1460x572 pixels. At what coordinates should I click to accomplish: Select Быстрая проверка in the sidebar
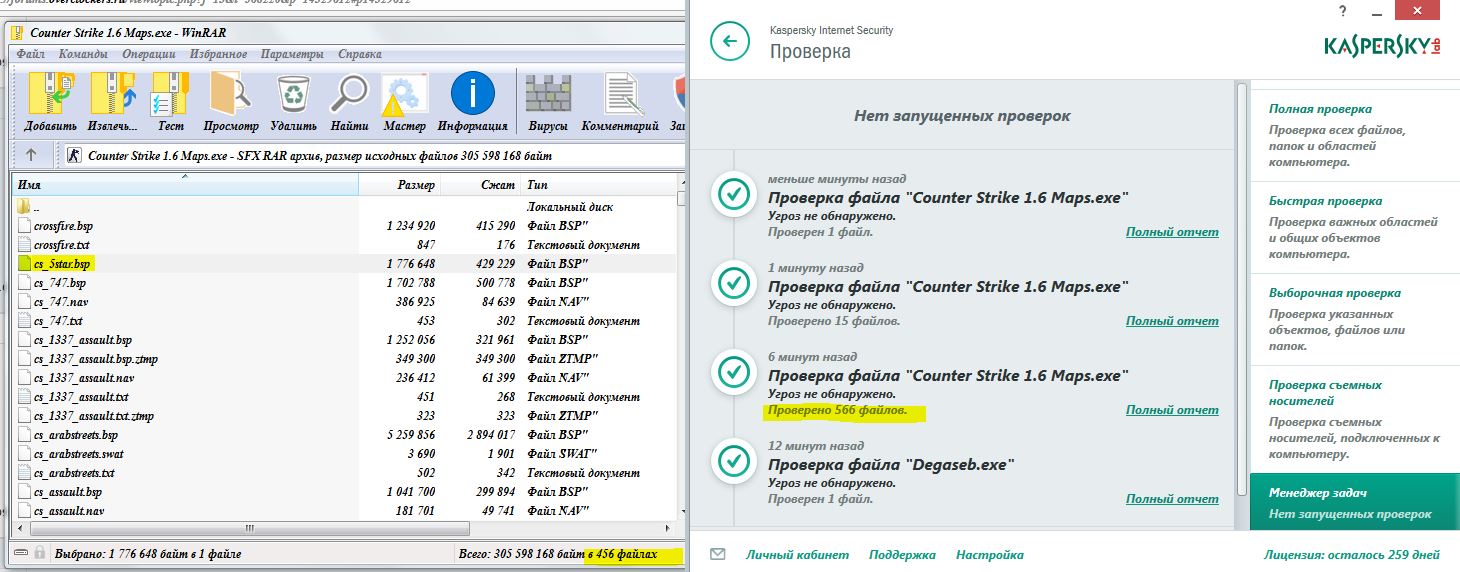(1354, 227)
